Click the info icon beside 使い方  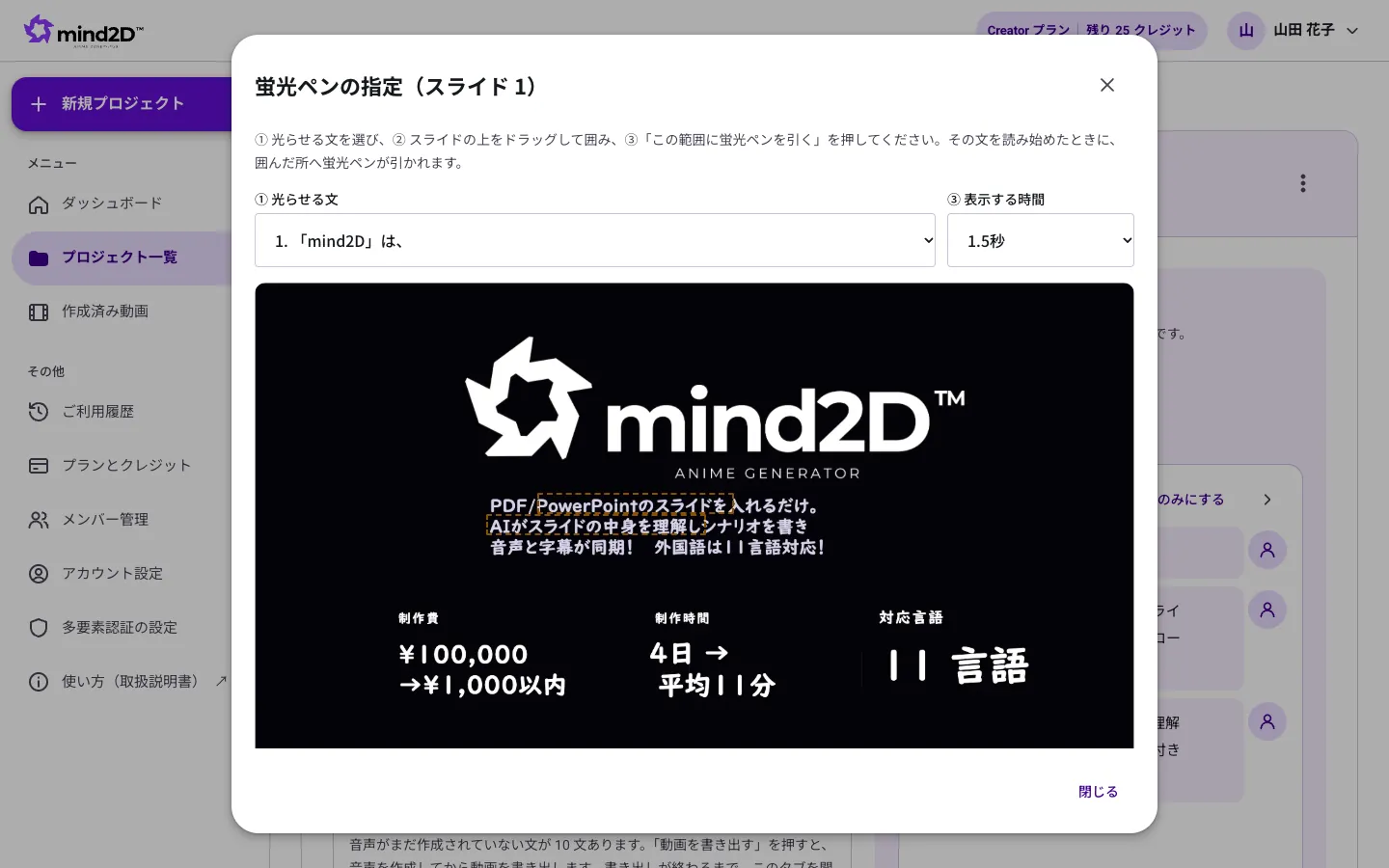(39, 682)
